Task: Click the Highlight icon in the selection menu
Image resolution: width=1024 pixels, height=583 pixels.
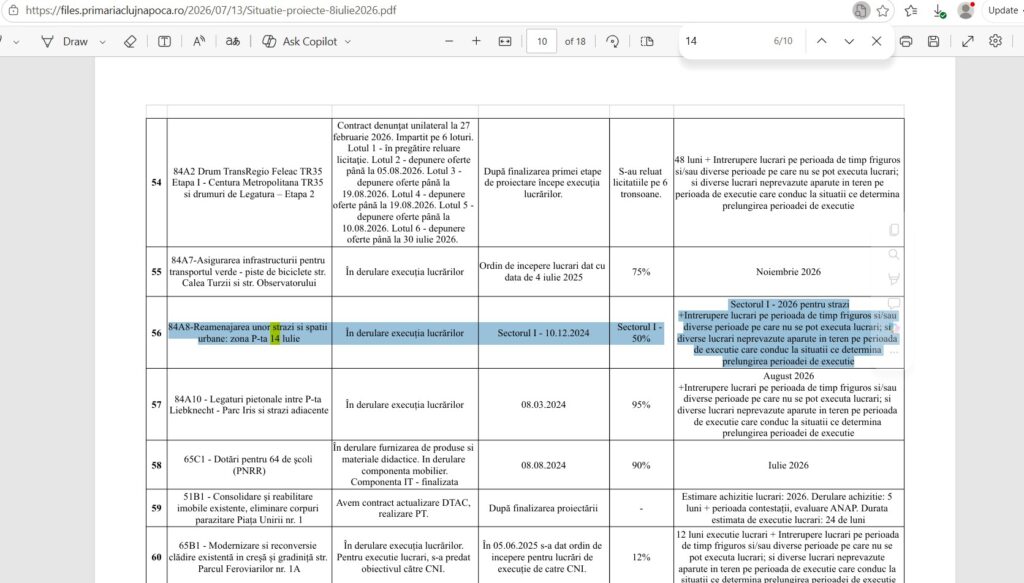Action: tap(894, 279)
